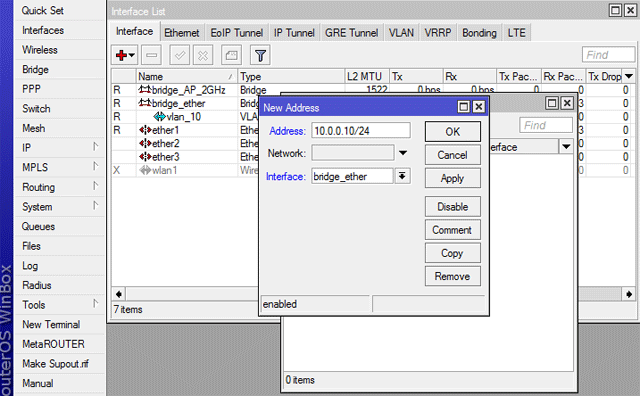The height and width of the screenshot is (396, 640).
Task: Click the Remove button in New Address
Action: [x=453, y=276]
